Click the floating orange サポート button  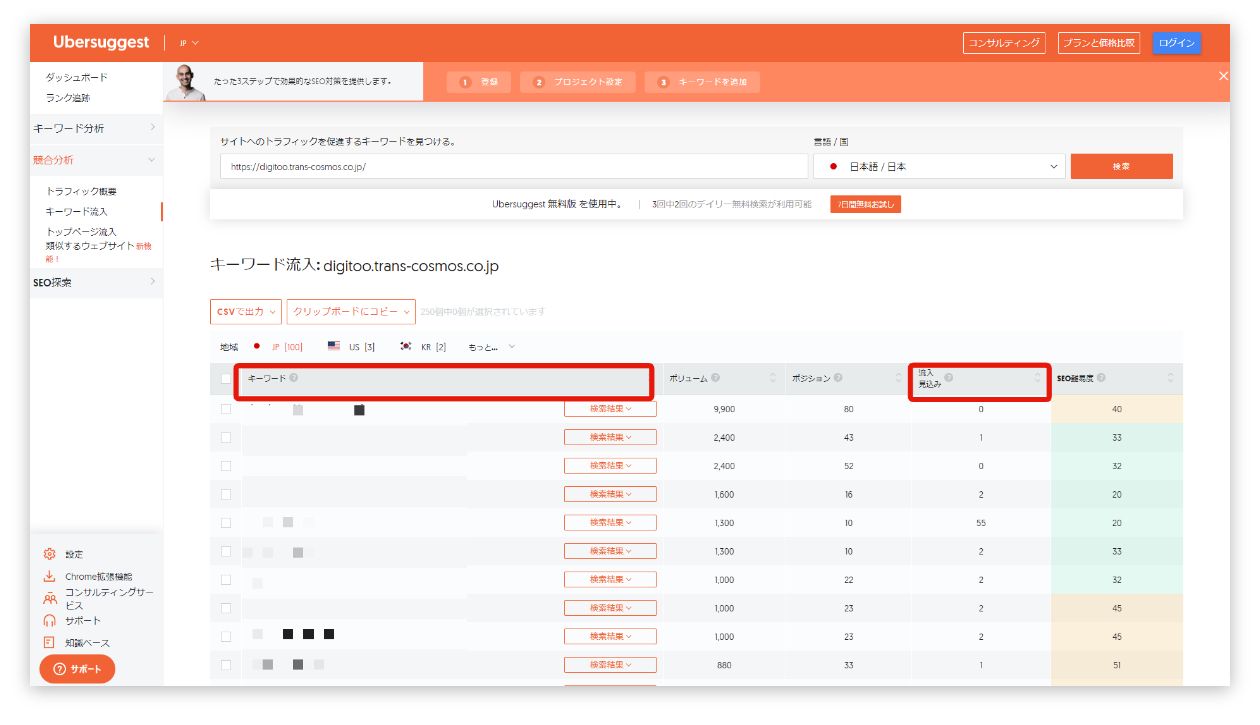(77, 669)
